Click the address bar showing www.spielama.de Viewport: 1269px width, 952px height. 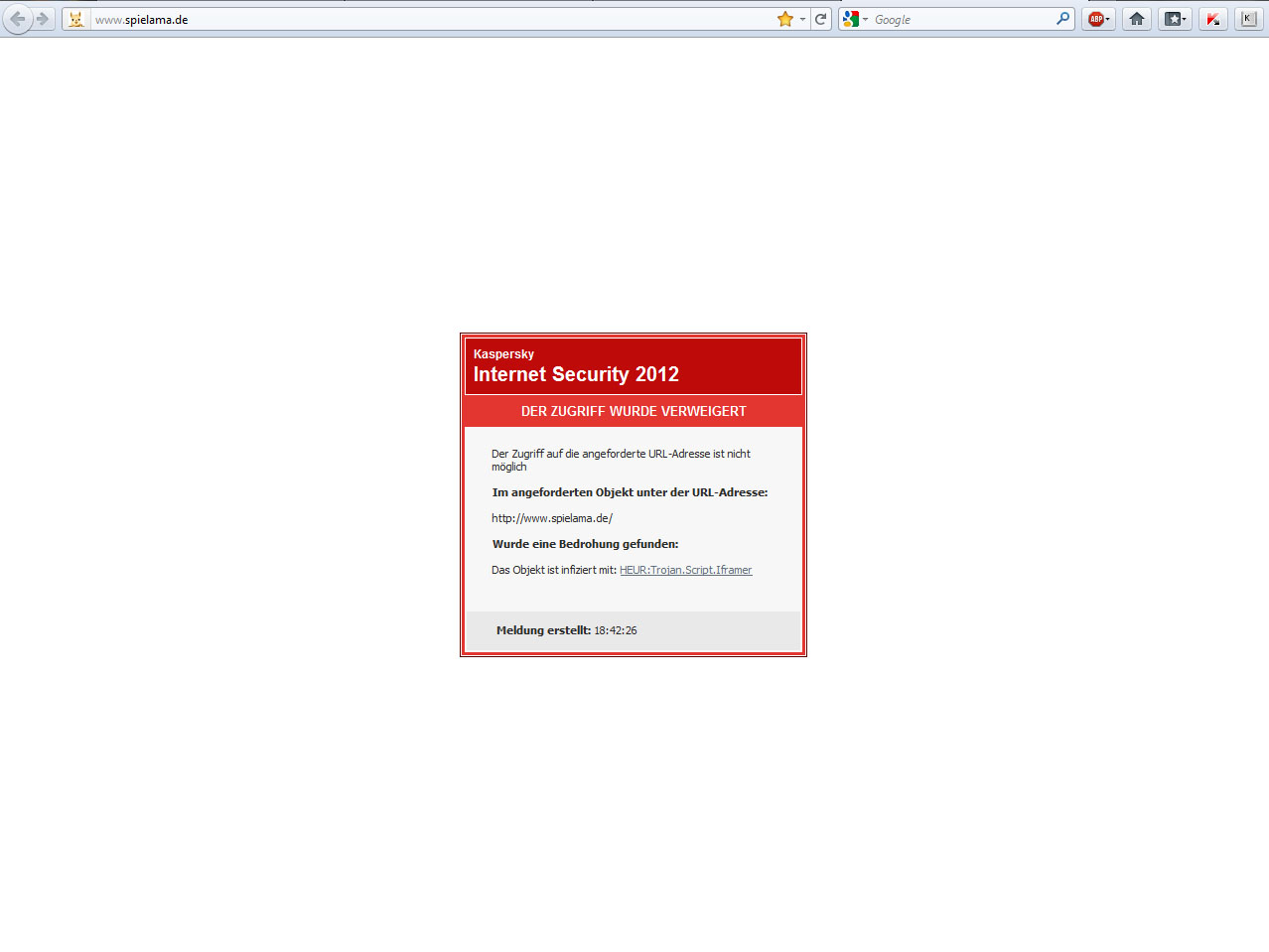(427, 19)
